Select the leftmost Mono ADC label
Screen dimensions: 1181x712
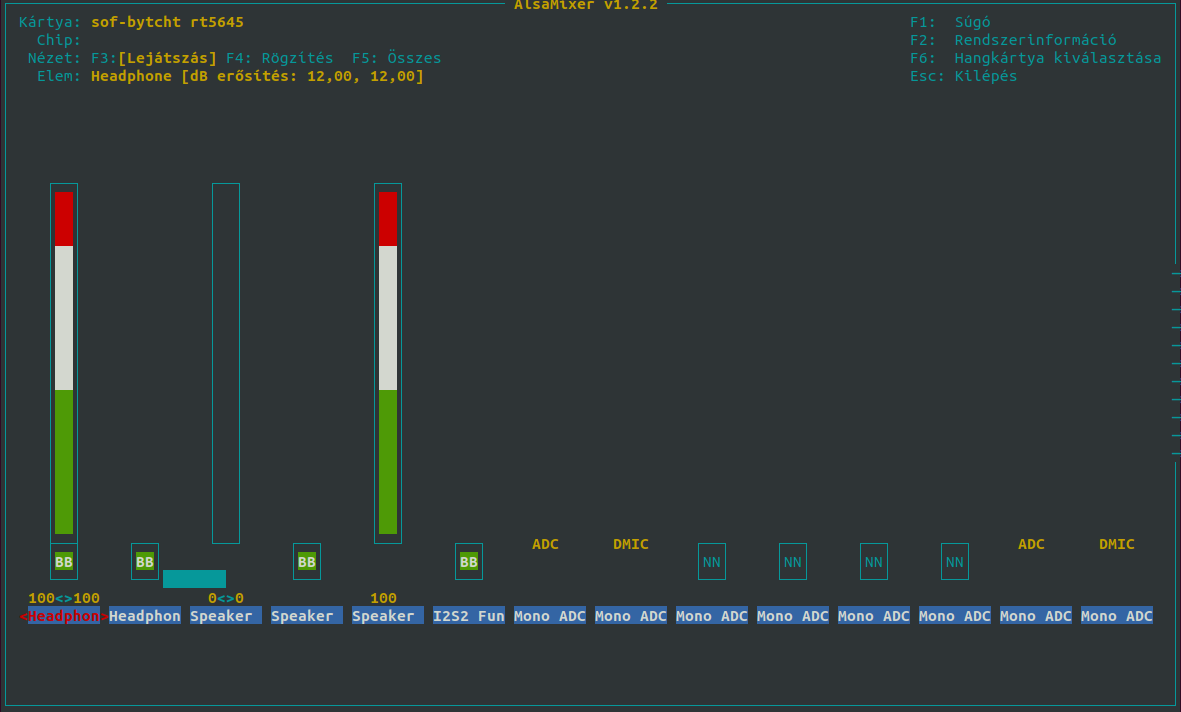click(x=550, y=616)
